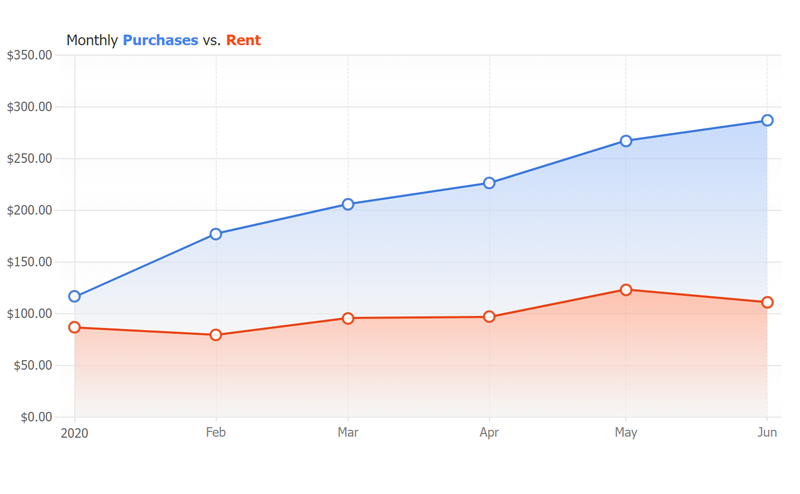This screenshot has height=494, width=800.
Task: Click the May x-axis label
Action: pyautogui.click(x=626, y=433)
